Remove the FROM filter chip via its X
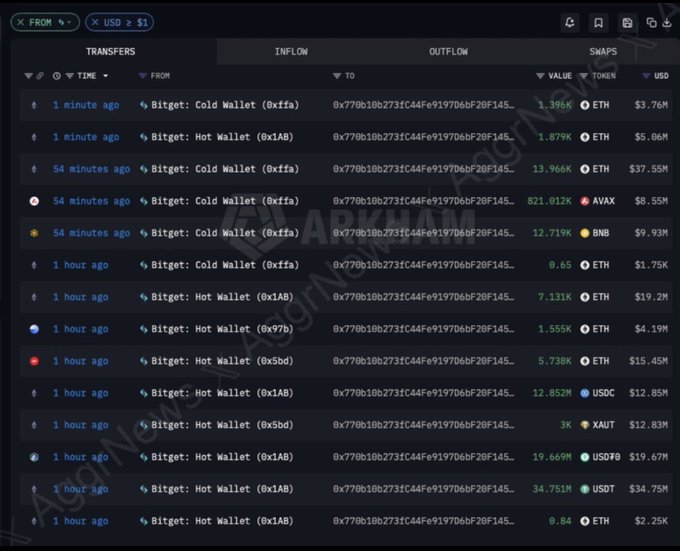Screen dimensions: 680x551 coord(20,23)
